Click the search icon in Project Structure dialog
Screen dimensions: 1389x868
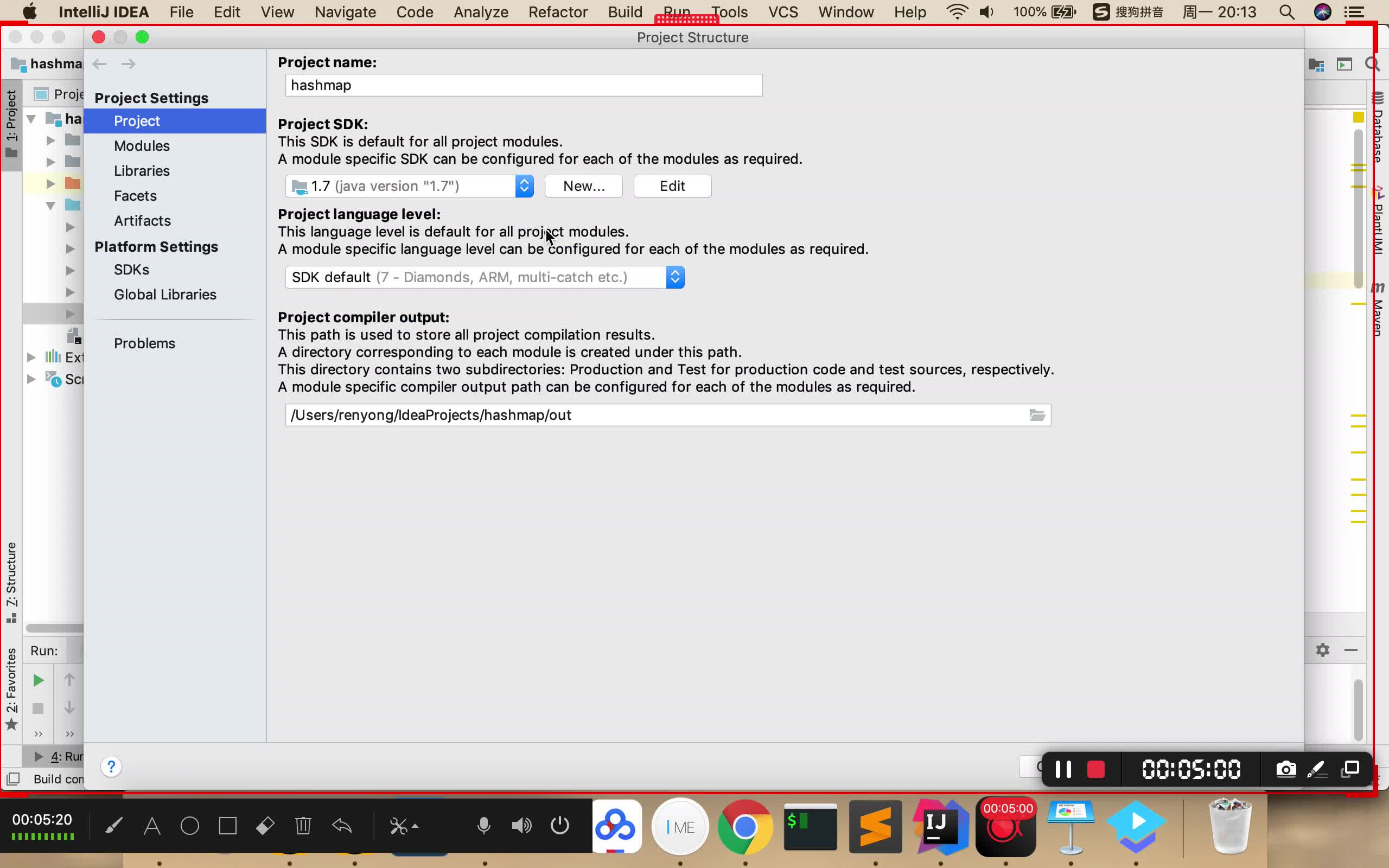1372,65
